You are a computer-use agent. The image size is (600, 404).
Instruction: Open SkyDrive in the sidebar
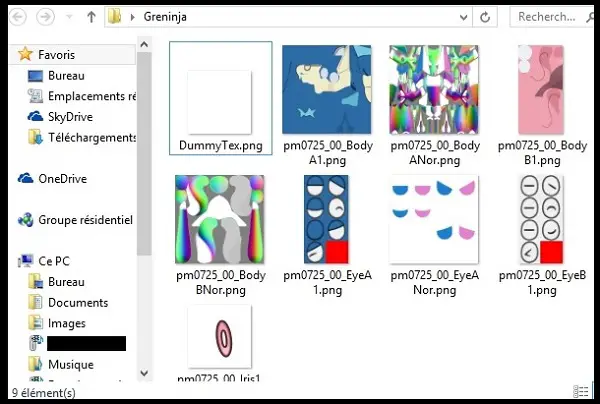(70, 117)
